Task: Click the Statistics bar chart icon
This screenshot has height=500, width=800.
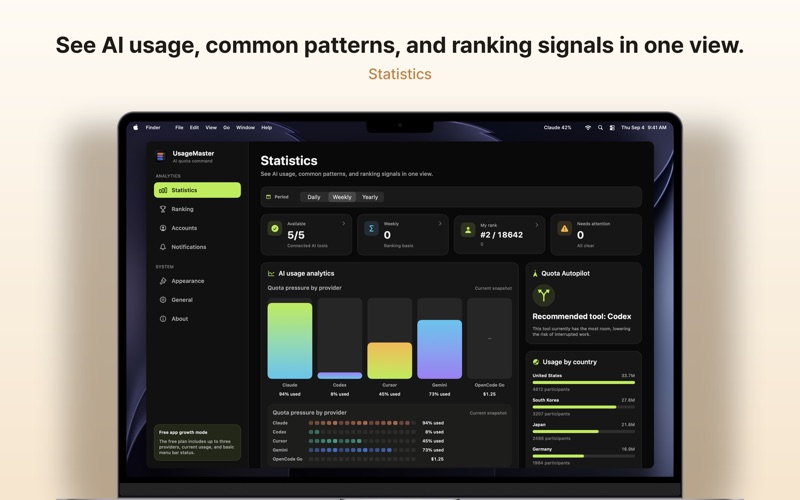Action: point(163,190)
